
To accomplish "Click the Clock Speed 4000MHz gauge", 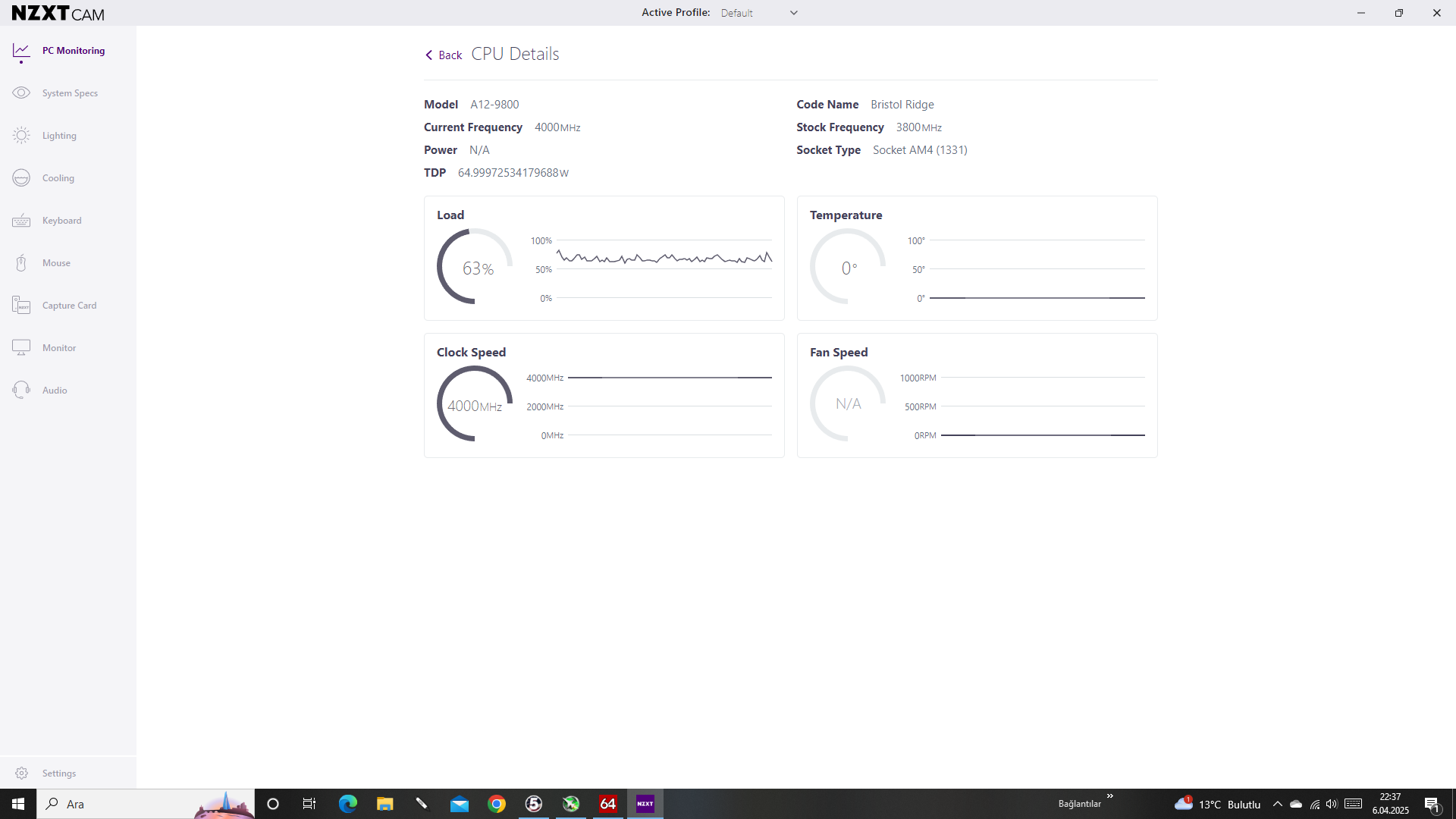I will (x=475, y=404).
